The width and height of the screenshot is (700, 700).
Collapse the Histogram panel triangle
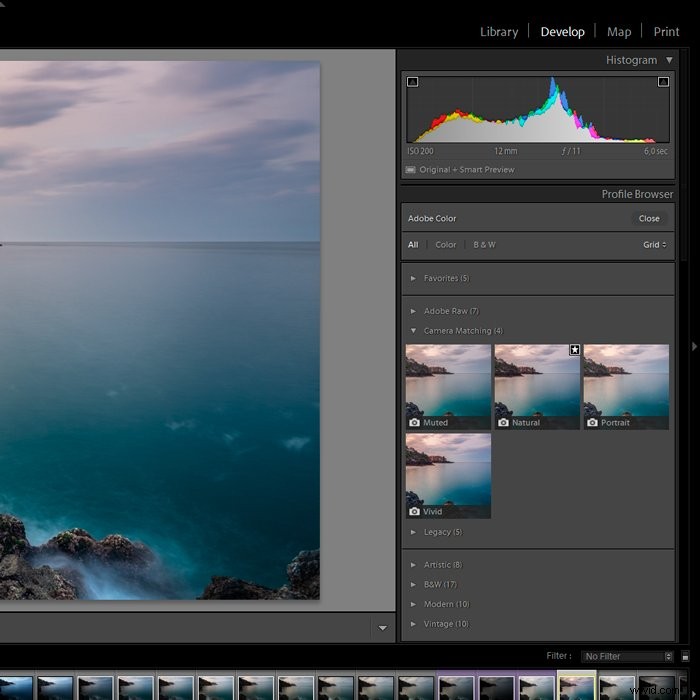click(669, 60)
